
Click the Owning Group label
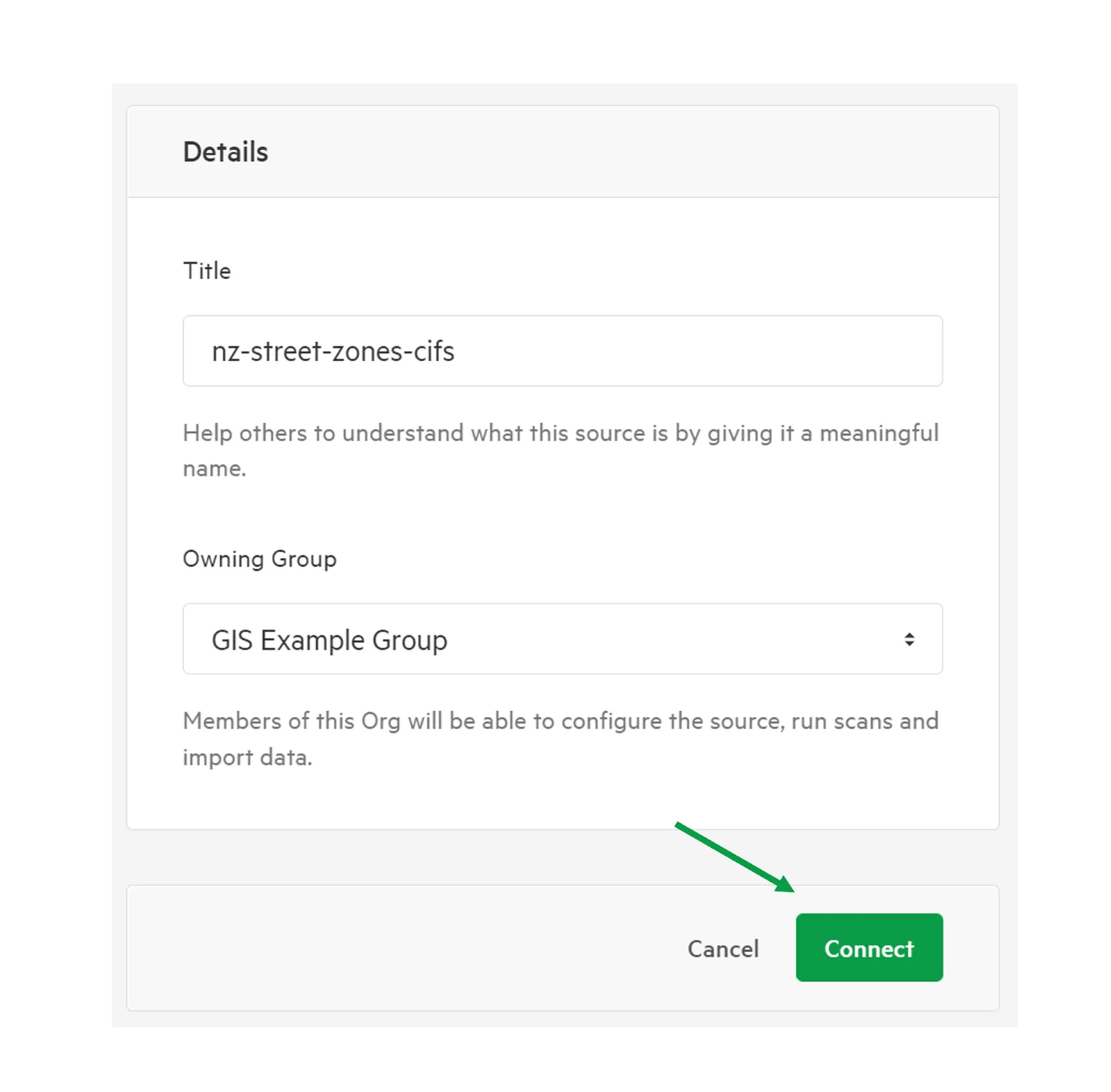click(x=260, y=559)
